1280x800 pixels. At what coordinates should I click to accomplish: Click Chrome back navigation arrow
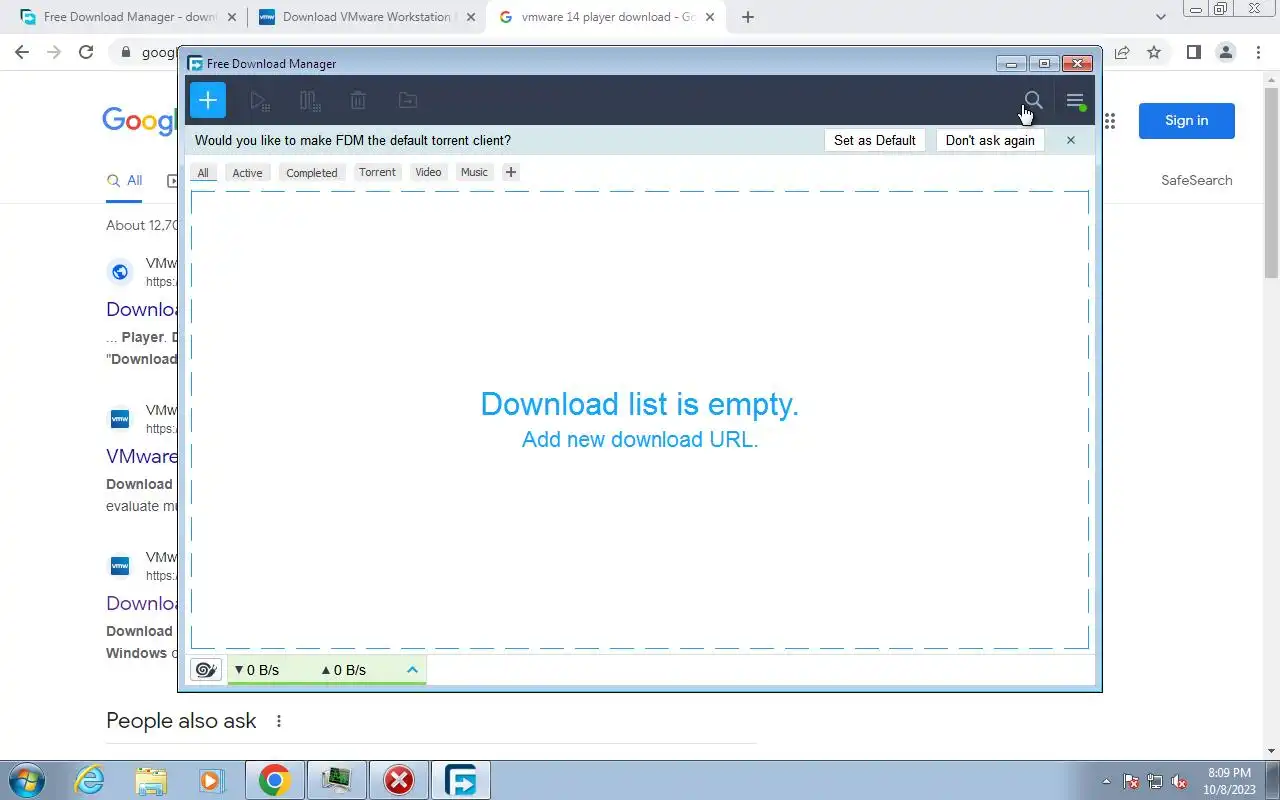tap(22, 52)
